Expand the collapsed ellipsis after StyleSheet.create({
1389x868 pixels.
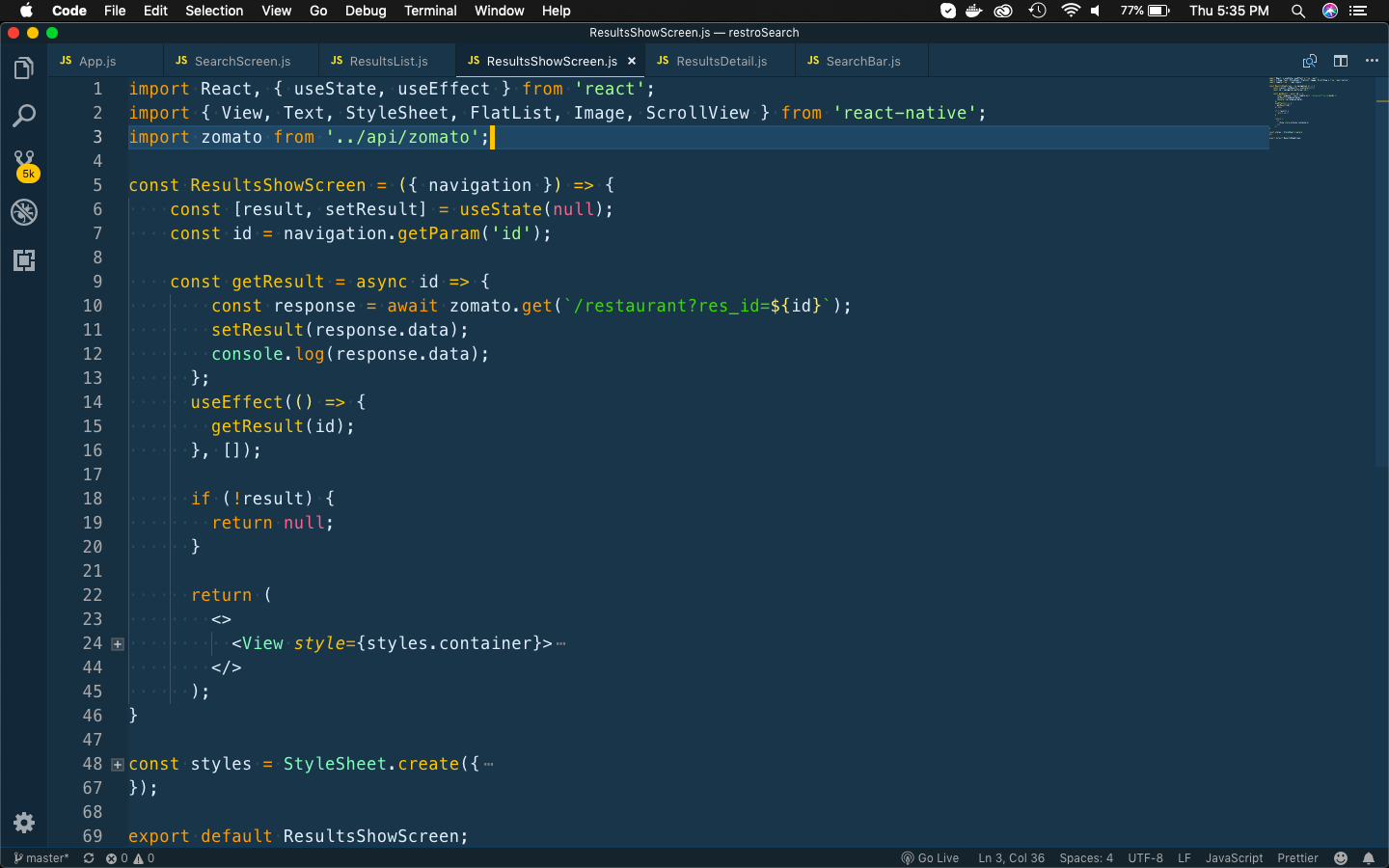click(x=489, y=764)
